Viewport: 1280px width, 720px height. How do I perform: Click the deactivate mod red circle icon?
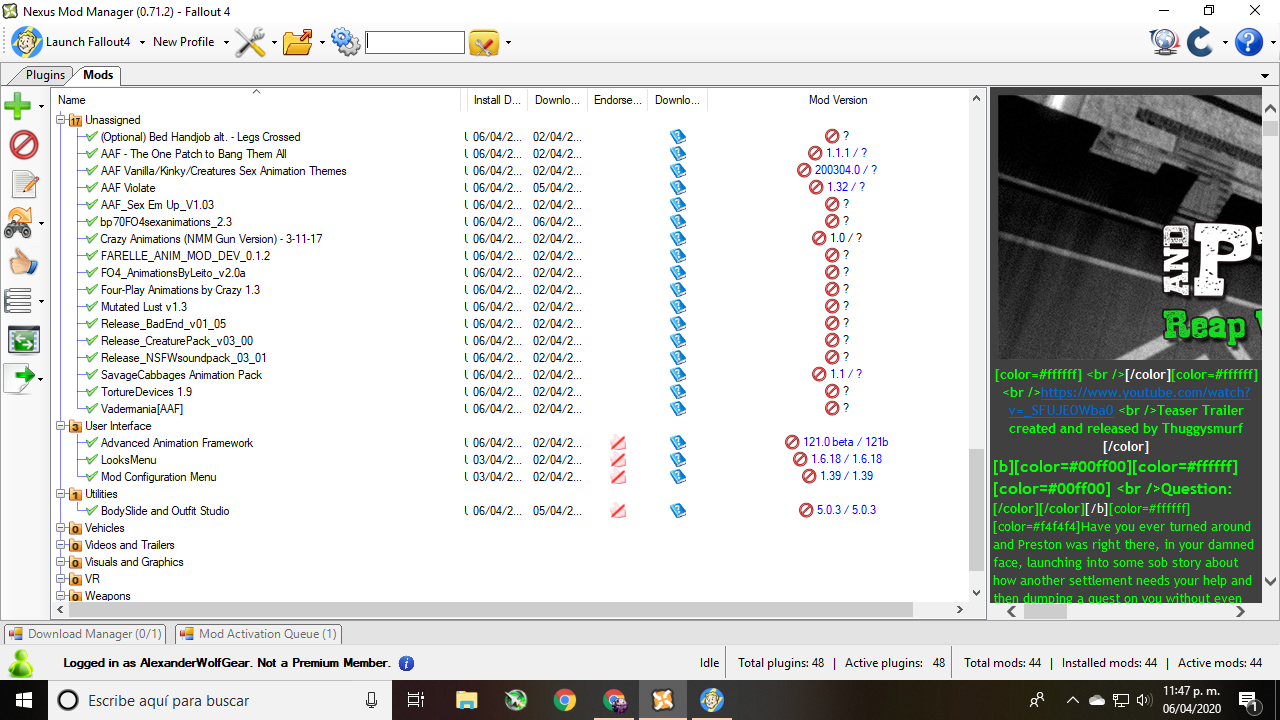click(23, 145)
